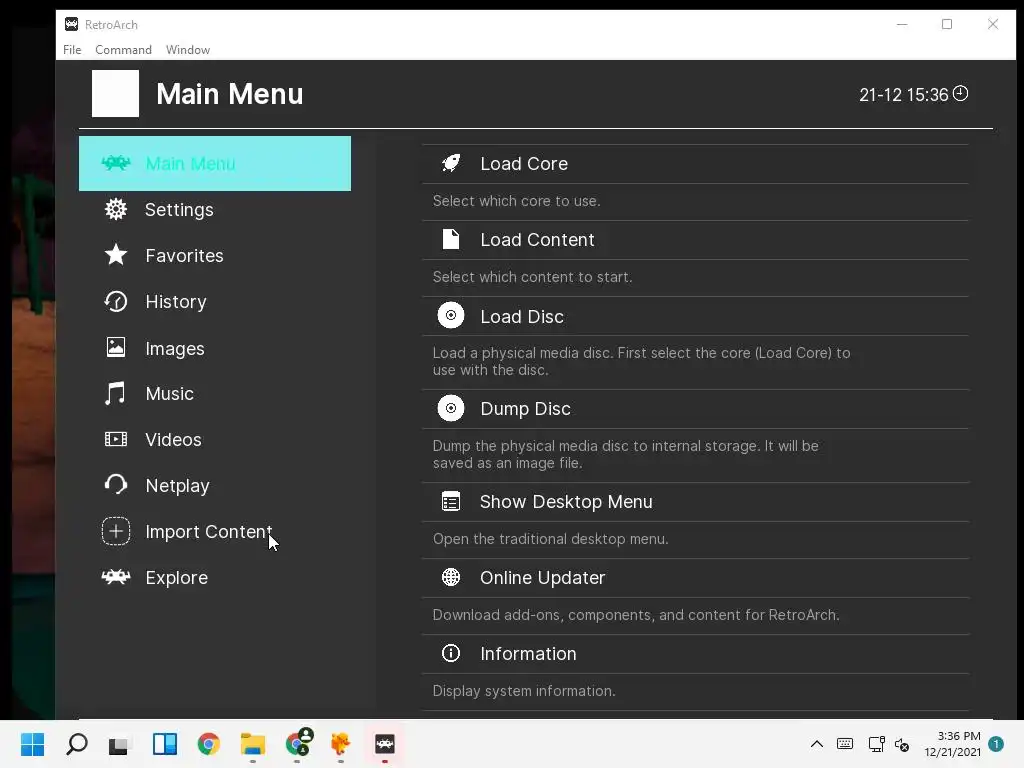
Task: Click the RetroArch logo in the title bar
Action: click(x=71, y=24)
